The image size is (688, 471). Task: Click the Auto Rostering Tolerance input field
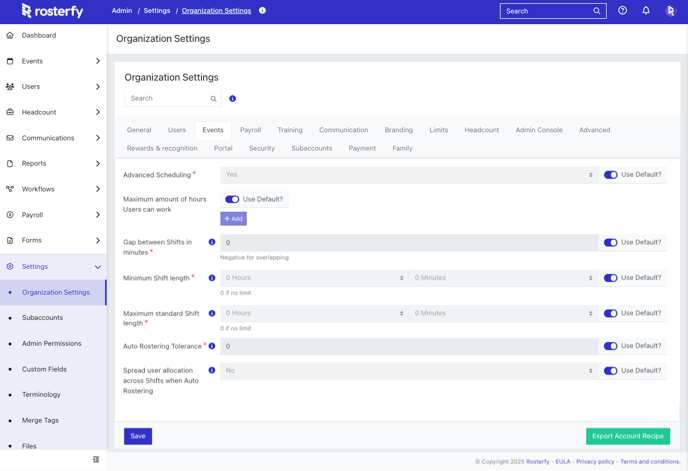pyautogui.click(x=409, y=346)
